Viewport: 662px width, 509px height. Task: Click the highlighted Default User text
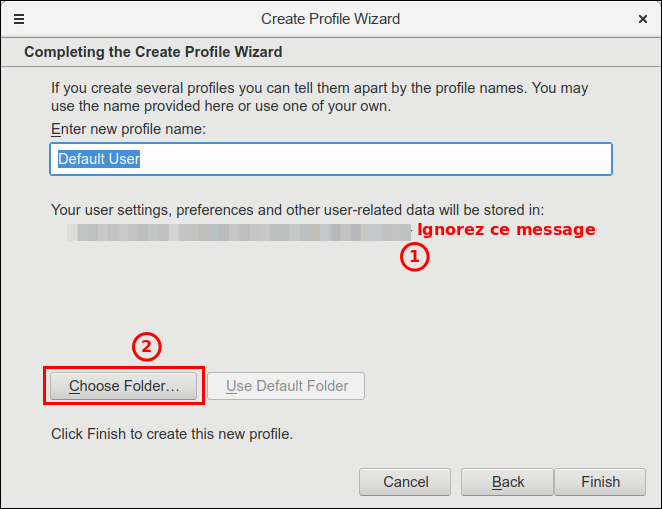[99, 159]
